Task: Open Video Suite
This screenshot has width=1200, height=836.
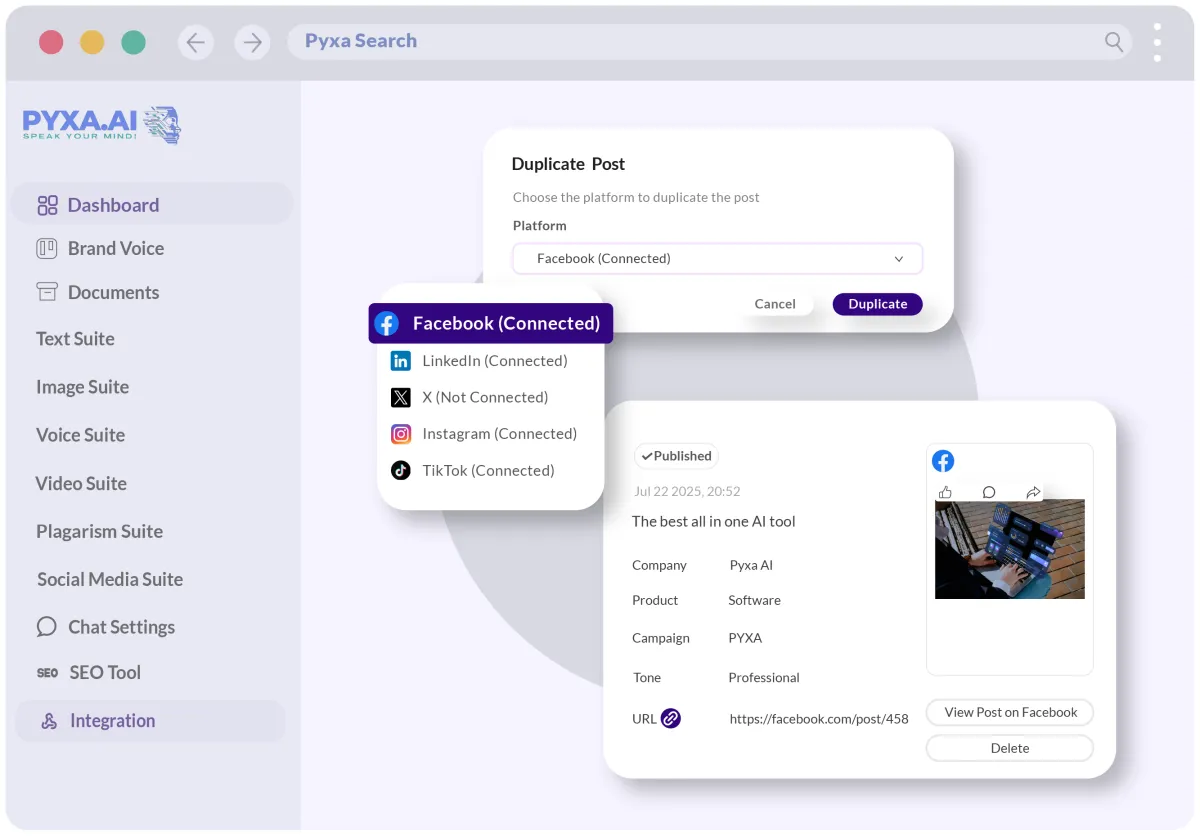Action: [x=81, y=483]
